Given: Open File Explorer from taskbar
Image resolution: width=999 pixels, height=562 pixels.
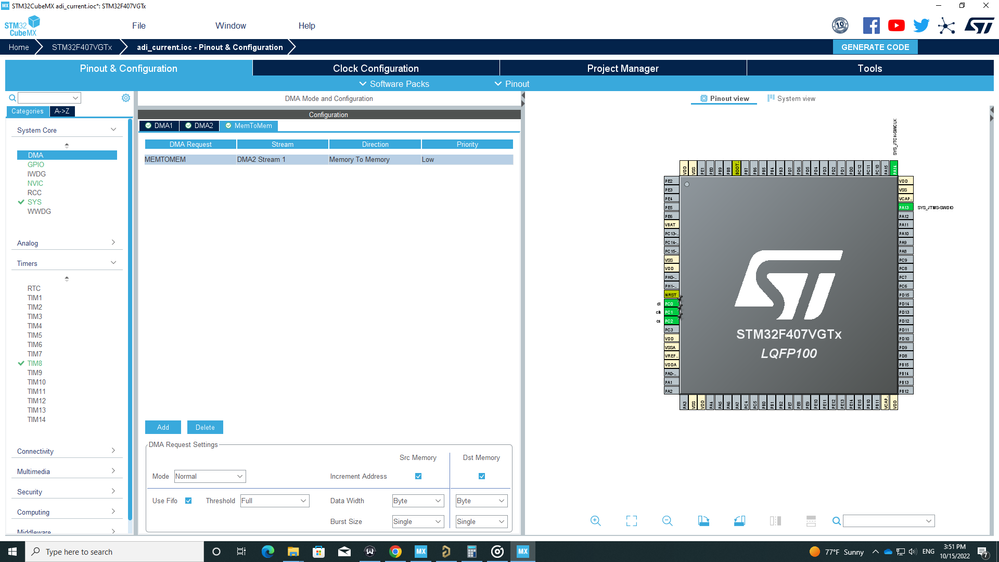Looking at the screenshot, I should [x=293, y=552].
